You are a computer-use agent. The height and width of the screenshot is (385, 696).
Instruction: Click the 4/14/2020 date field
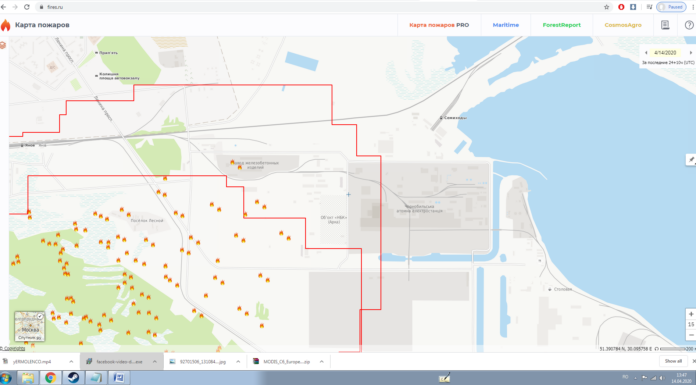coord(665,52)
